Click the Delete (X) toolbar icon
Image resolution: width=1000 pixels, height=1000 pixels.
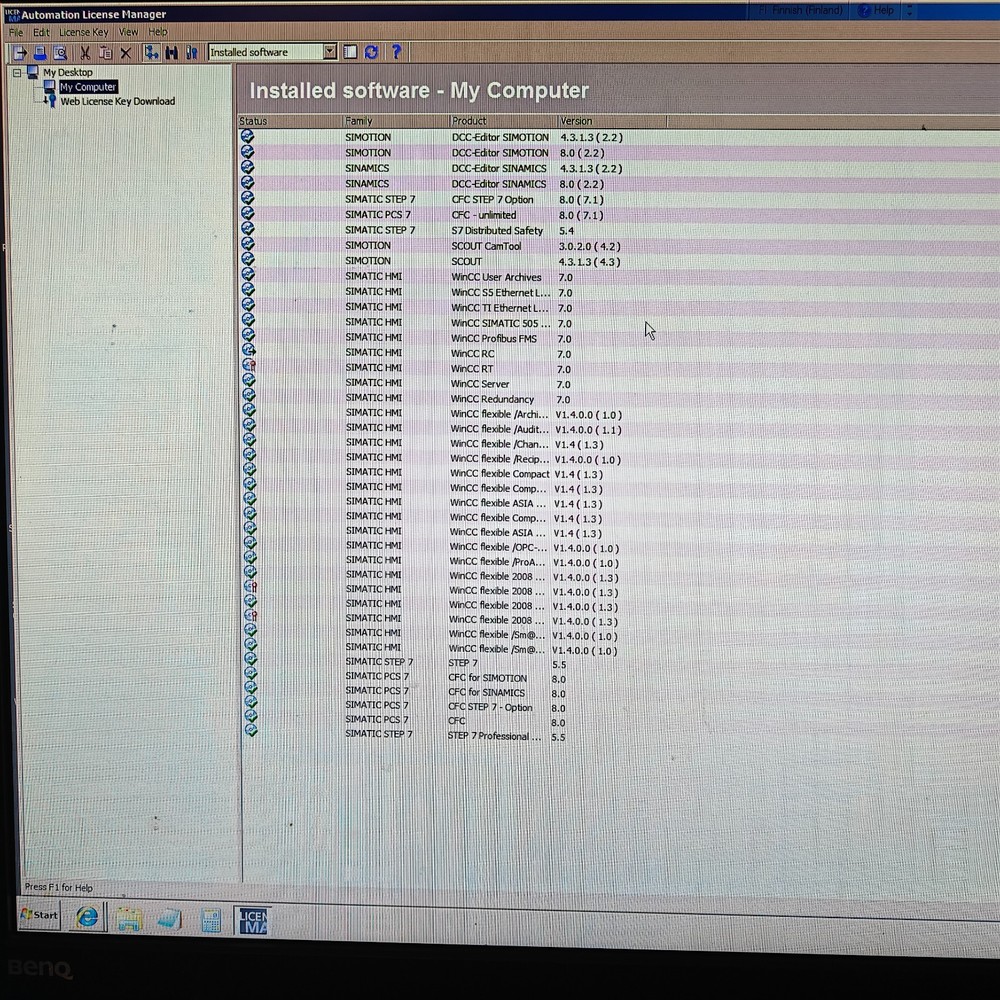124,52
